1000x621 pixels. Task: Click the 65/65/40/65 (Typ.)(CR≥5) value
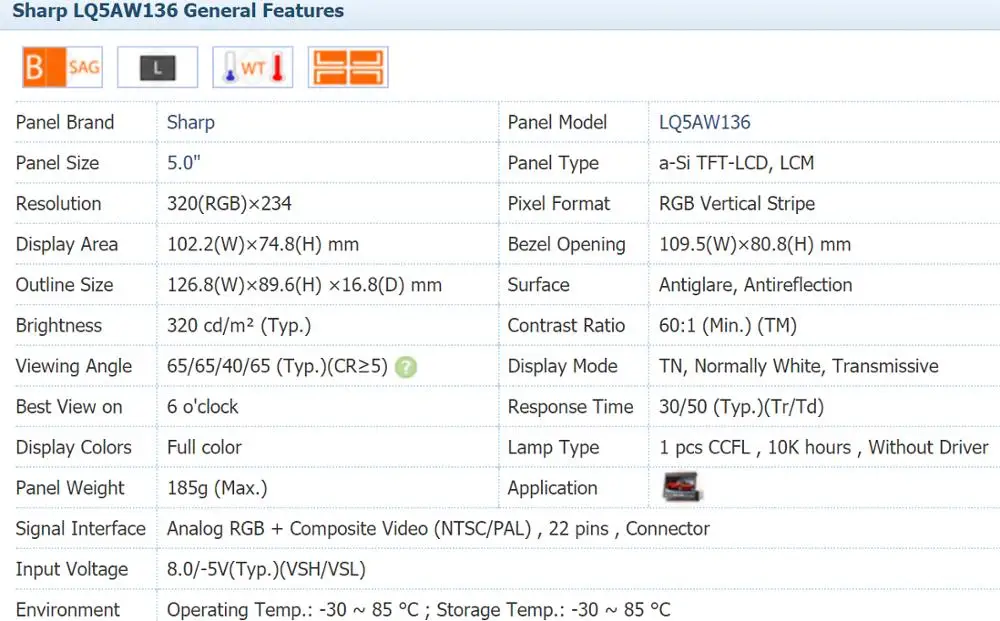pos(277,367)
